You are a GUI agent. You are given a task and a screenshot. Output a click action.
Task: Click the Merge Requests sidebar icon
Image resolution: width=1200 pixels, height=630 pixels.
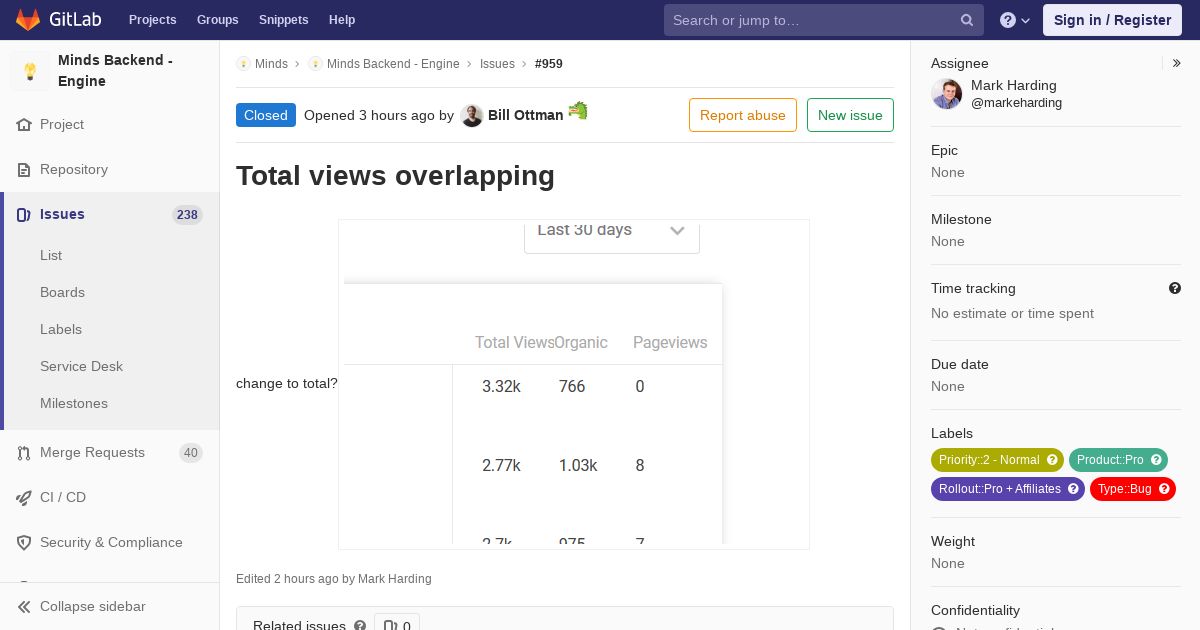tap(24, 452)
